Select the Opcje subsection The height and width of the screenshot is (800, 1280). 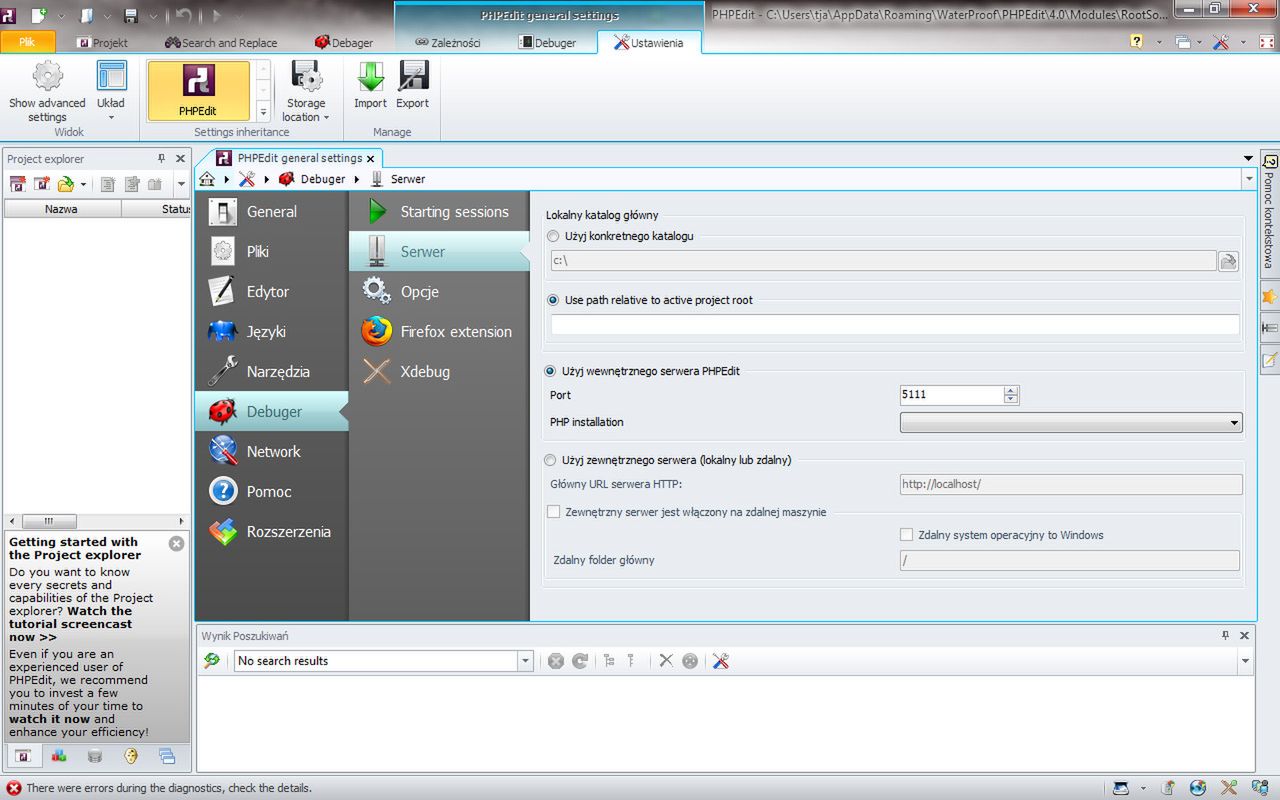click(x=439, y=292)
